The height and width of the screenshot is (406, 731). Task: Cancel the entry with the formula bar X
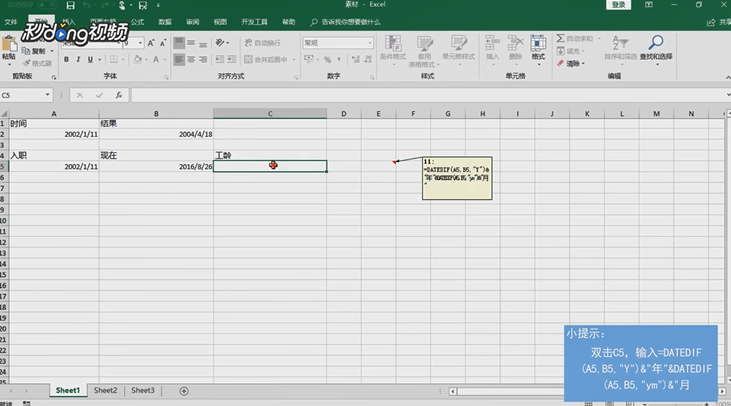[80, 95]
